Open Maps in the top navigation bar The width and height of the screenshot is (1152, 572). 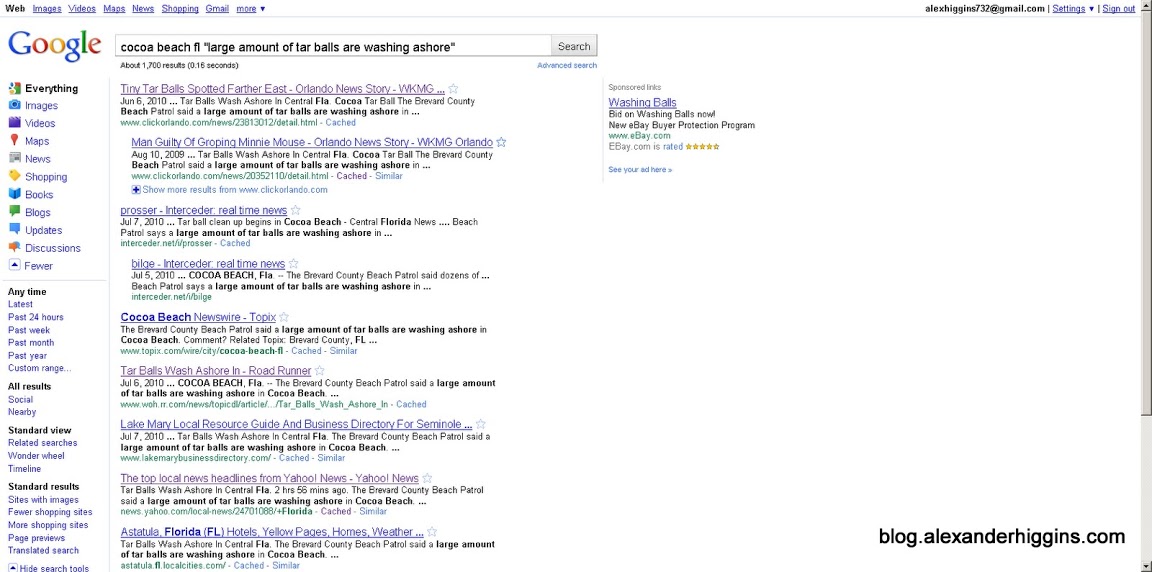114,9
